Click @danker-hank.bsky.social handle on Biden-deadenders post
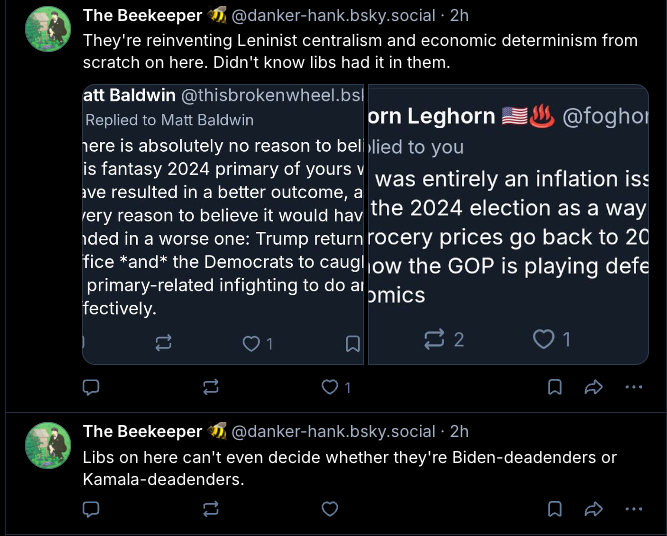Image resolution: width=667 pixels, height=536 pixels. (334, 432)
